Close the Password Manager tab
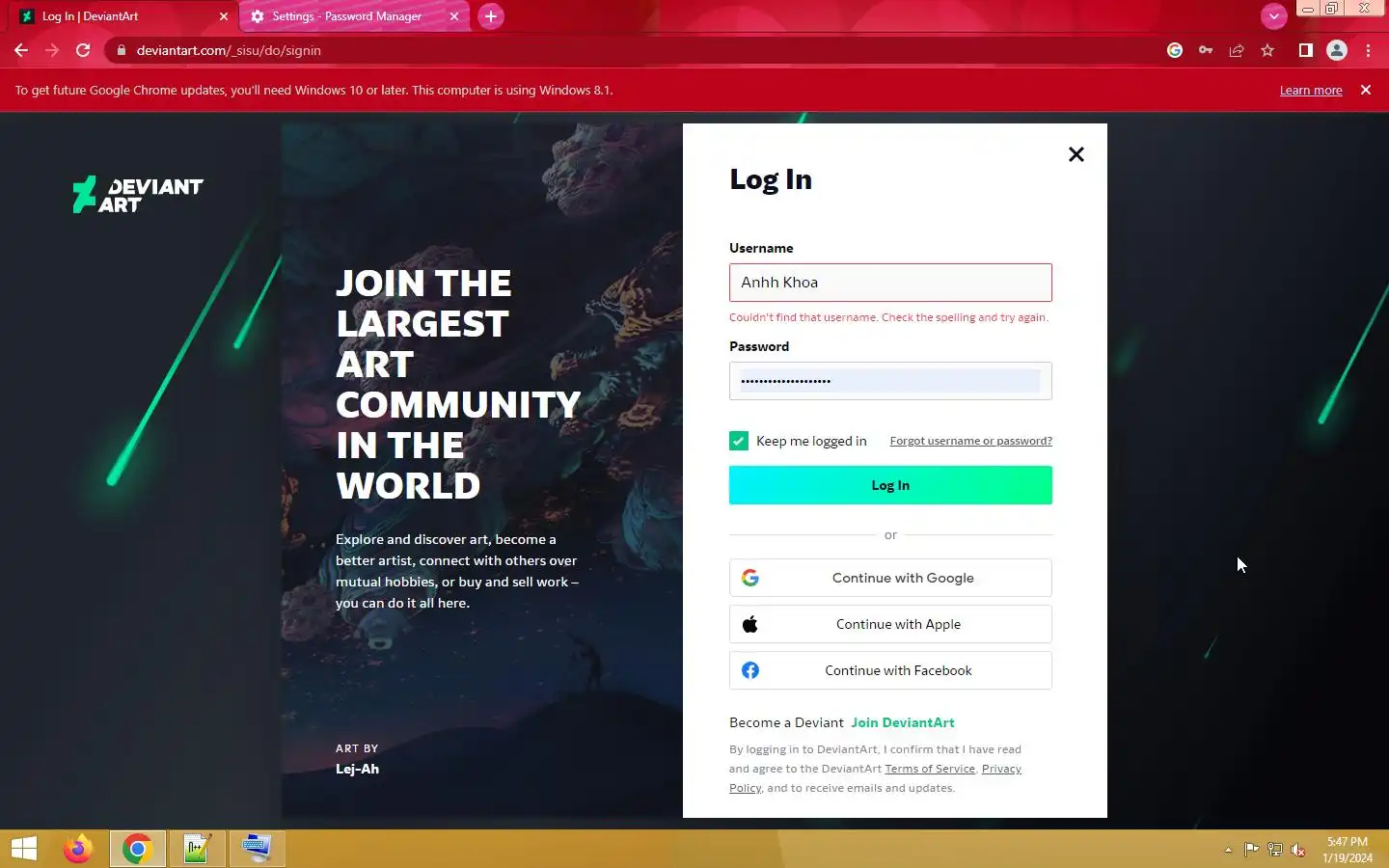Image resolution: width=1389 pixels, height=868 pixels. click(x=454, y=16)
